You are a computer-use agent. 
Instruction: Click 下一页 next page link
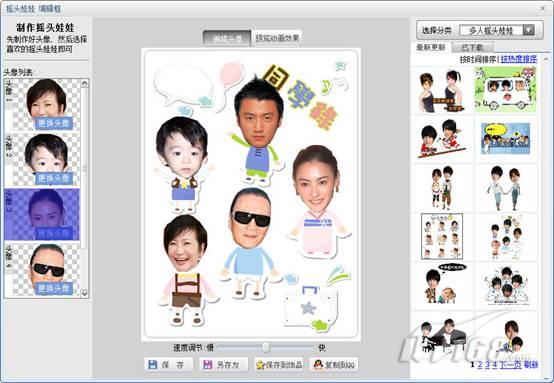click(510, 365)
